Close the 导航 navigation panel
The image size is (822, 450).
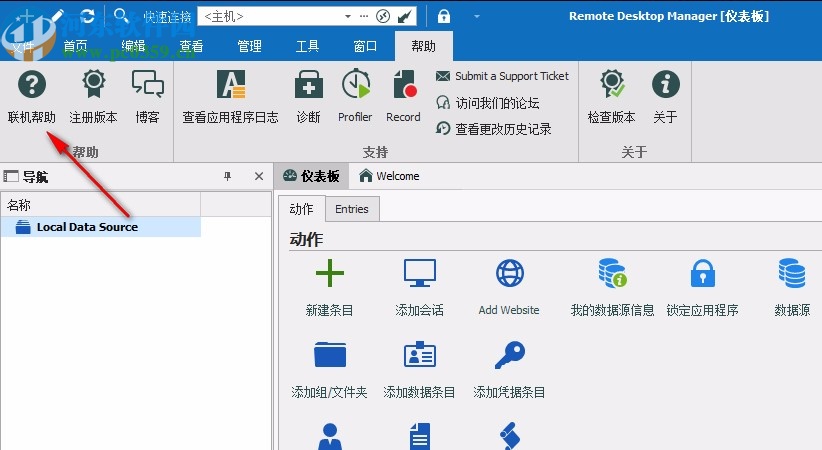259,176
